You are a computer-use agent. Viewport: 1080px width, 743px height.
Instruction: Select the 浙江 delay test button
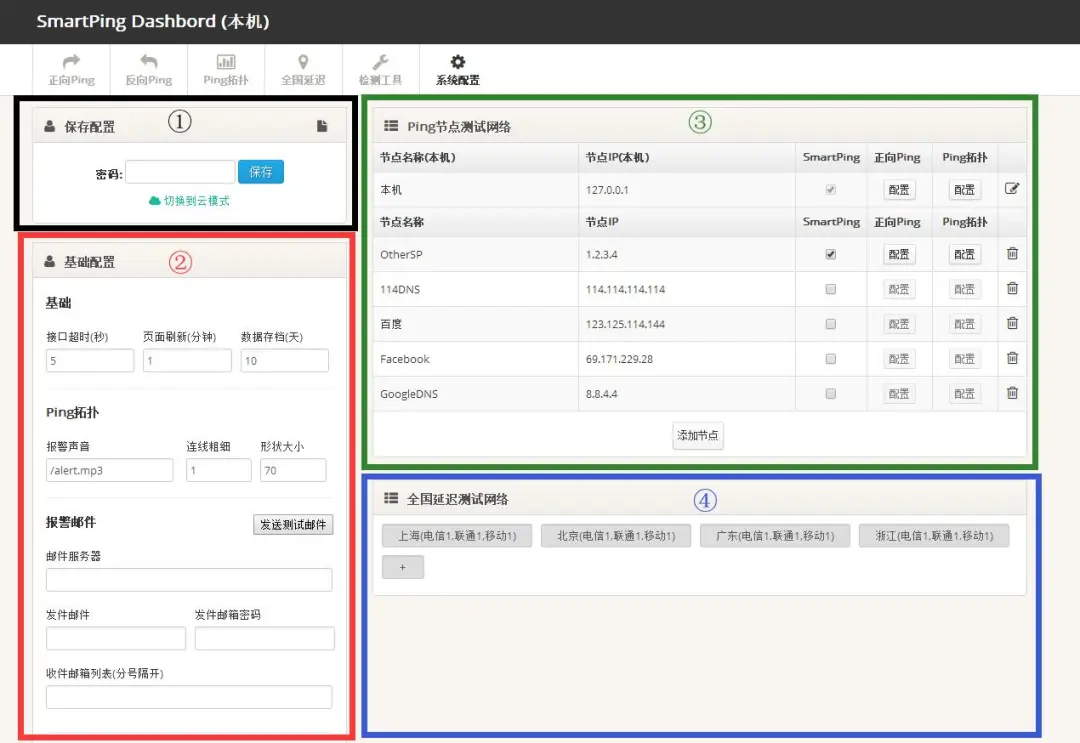[934, 536]
